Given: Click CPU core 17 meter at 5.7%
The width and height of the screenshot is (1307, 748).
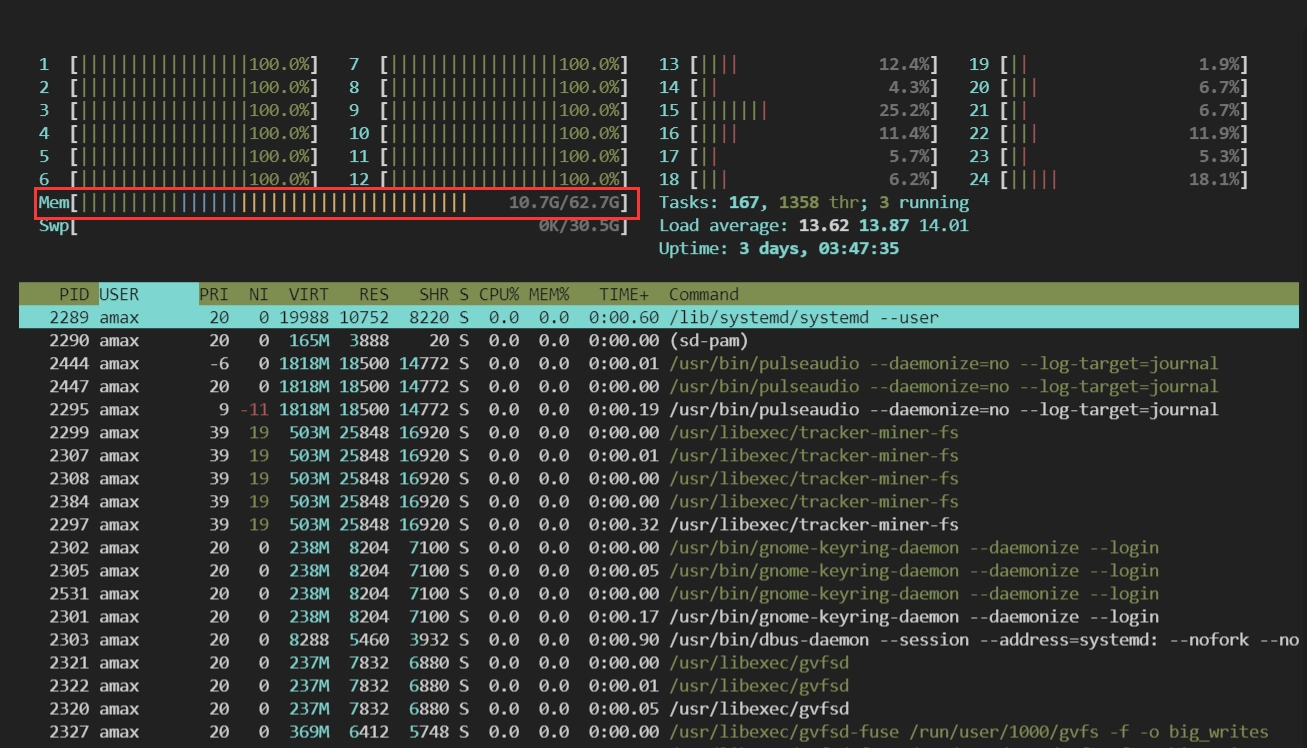Looking at the screenshot, I should pyautogui.click(x=799, y=156).
